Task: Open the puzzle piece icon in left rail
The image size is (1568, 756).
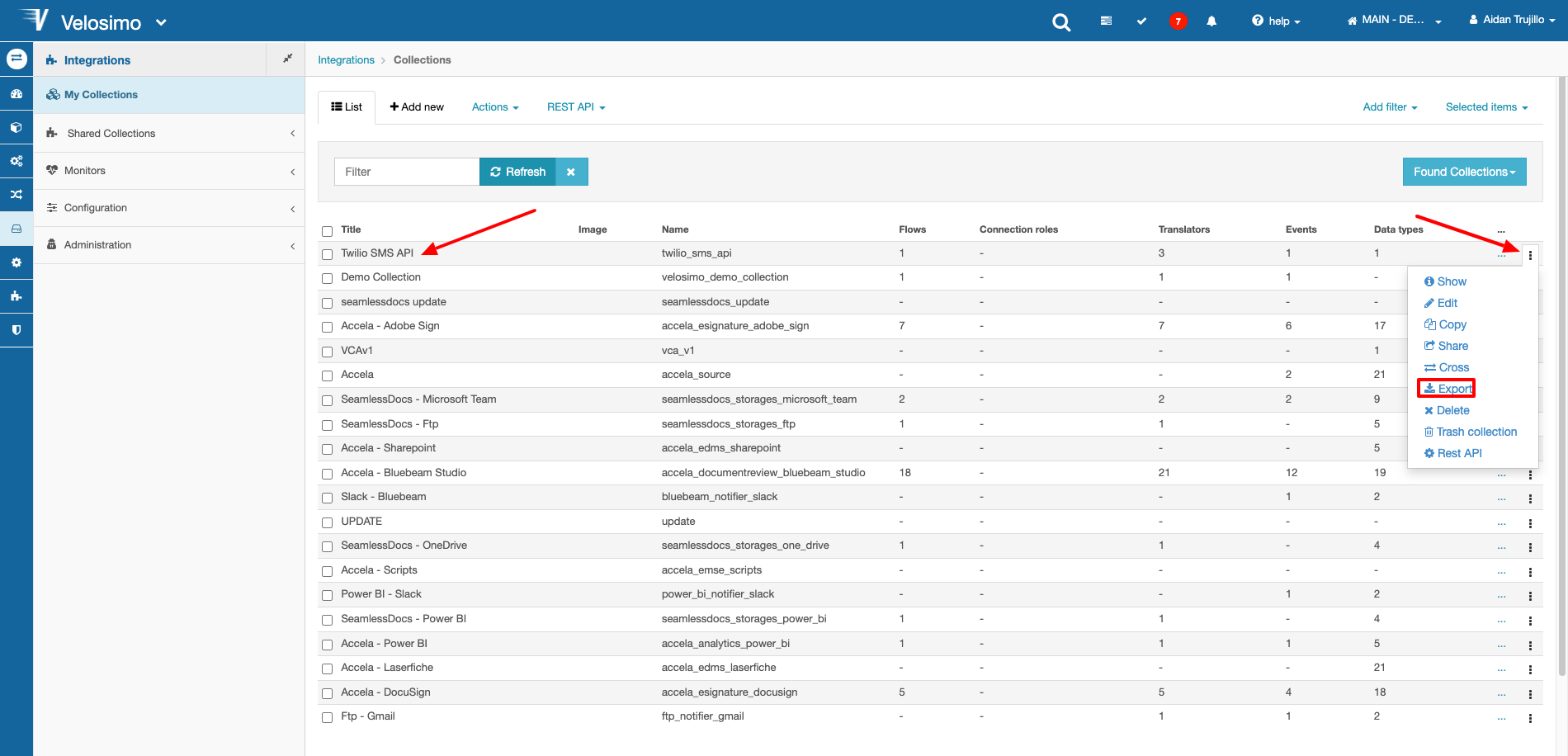Action: (x=17, y=296)
